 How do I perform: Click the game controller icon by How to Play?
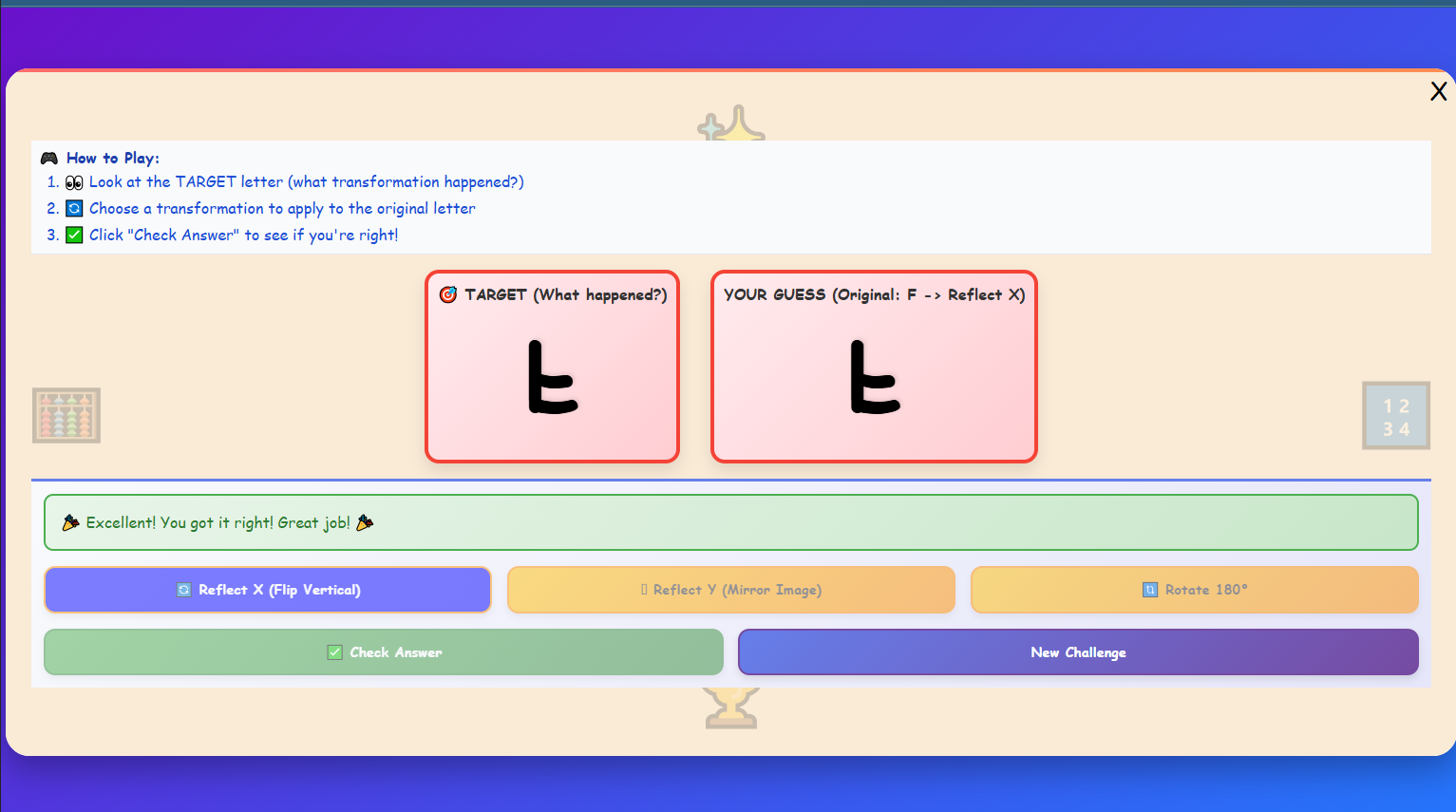(49, 159)
